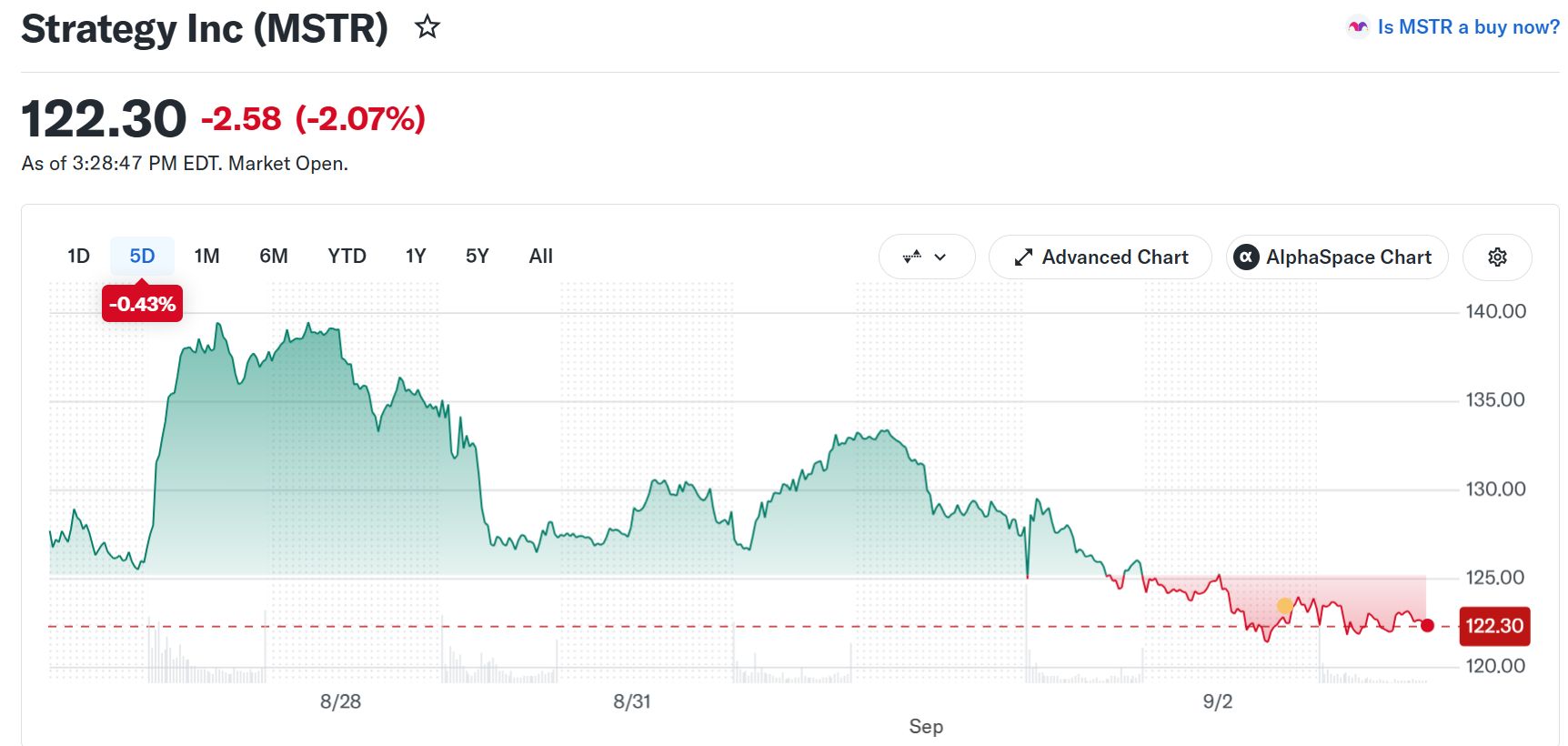Click the Strategy Inc (MSTR) title

pyautogui.click(x=205, y=28)
